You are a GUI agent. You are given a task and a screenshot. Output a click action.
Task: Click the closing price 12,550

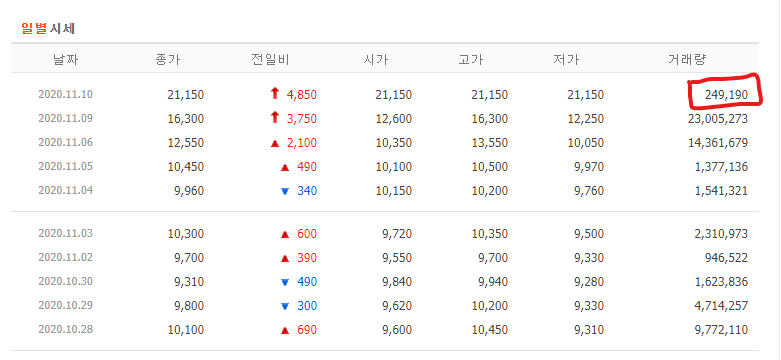pos(186,142)
